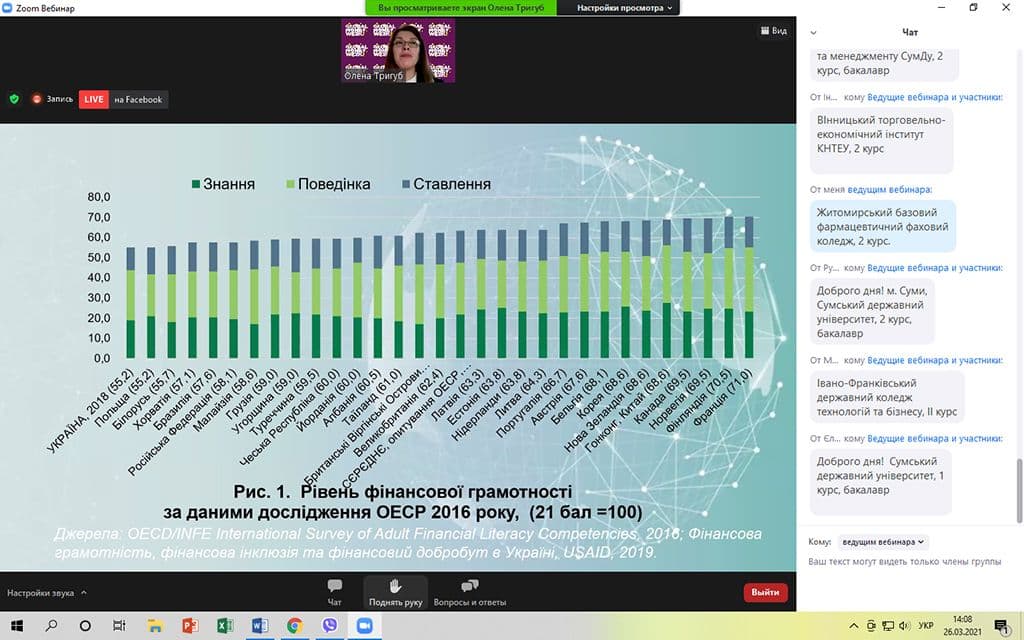The height and width of the screenshot is (640, 1024).
Task: Open the Windows Start menu
Action: (17, 626)
